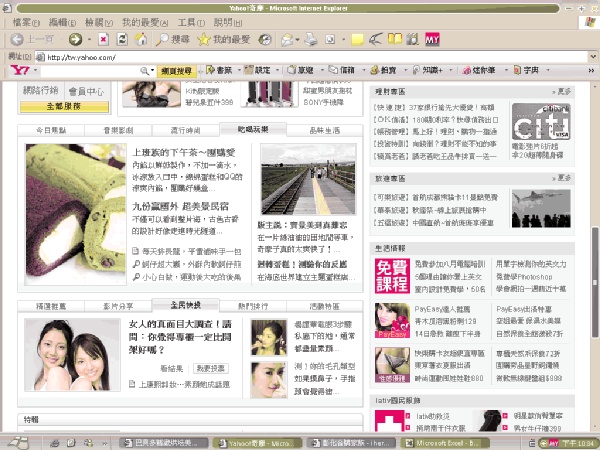Expand the 書籤 dropdown arrow
Image resolution: width=600 pixels, height=450 pixels.
coord(239,70)
